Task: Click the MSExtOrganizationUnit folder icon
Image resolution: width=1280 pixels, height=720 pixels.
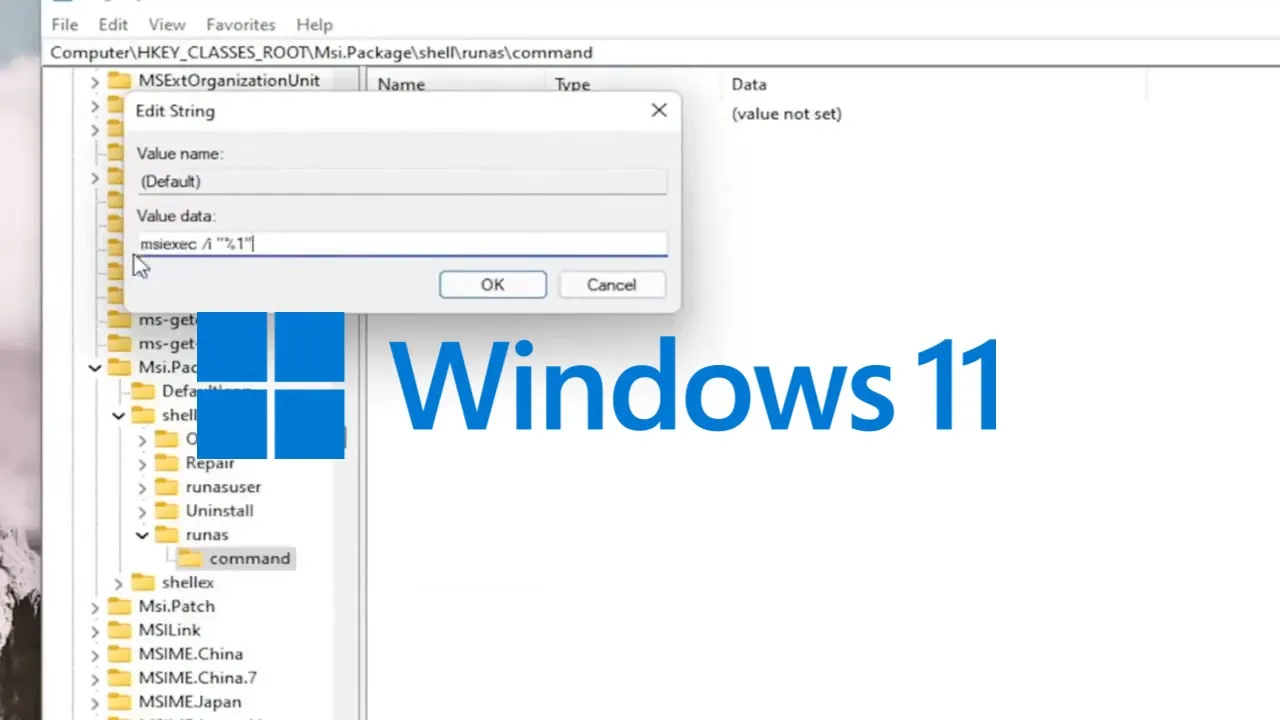Action: tap(120, 81)
